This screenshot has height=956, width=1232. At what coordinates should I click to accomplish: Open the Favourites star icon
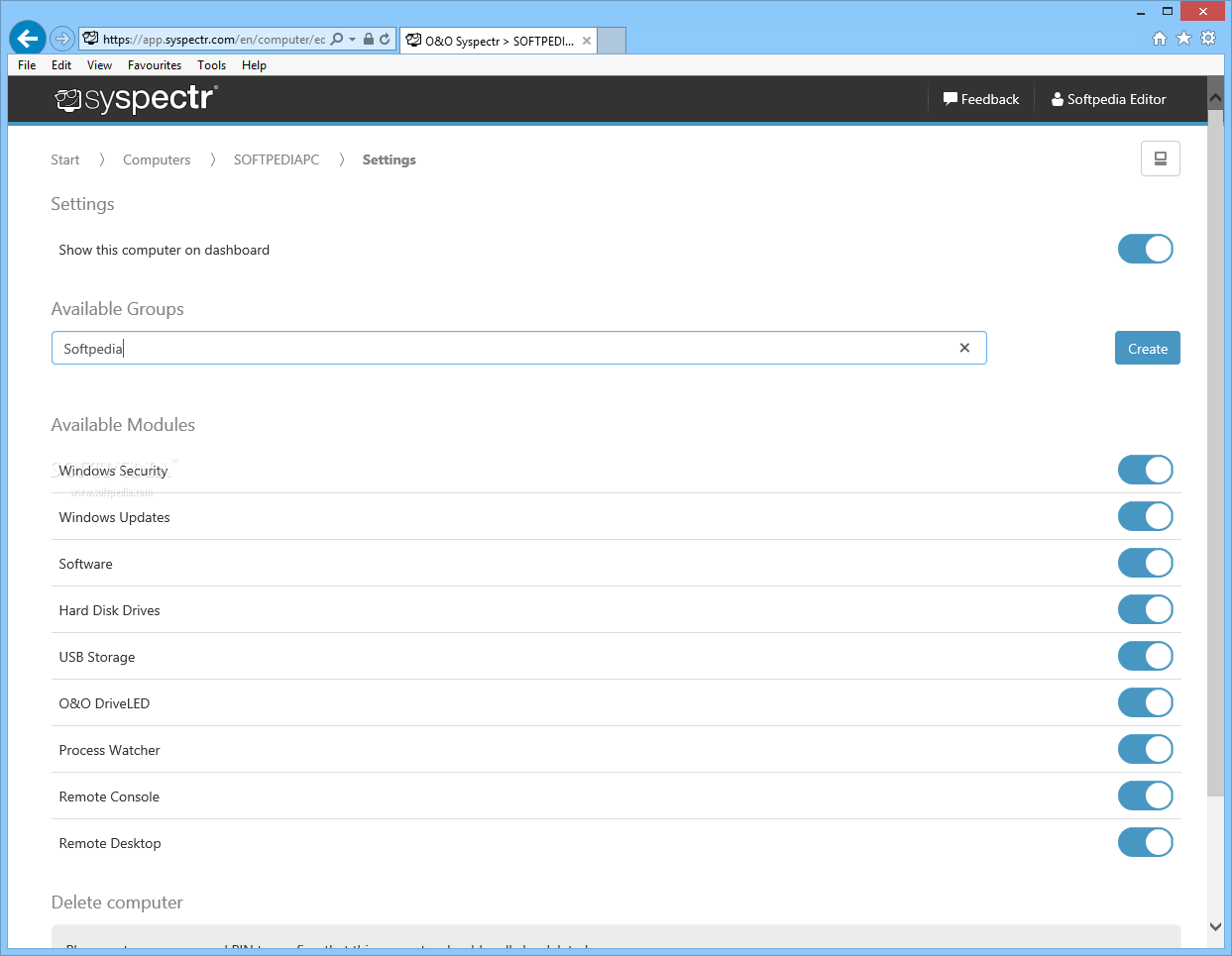pyautogui.click(x=1183, y=38)
